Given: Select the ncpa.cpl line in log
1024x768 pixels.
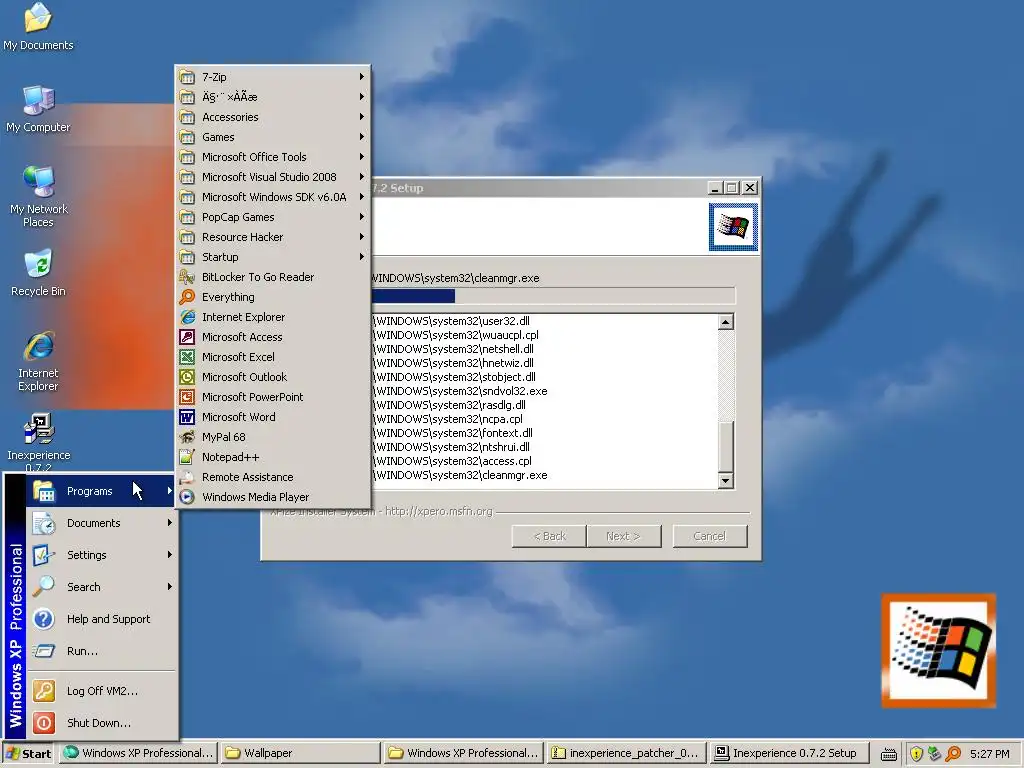Looking at the screenshot, I should pyautogui.click(x=448, y=419).
